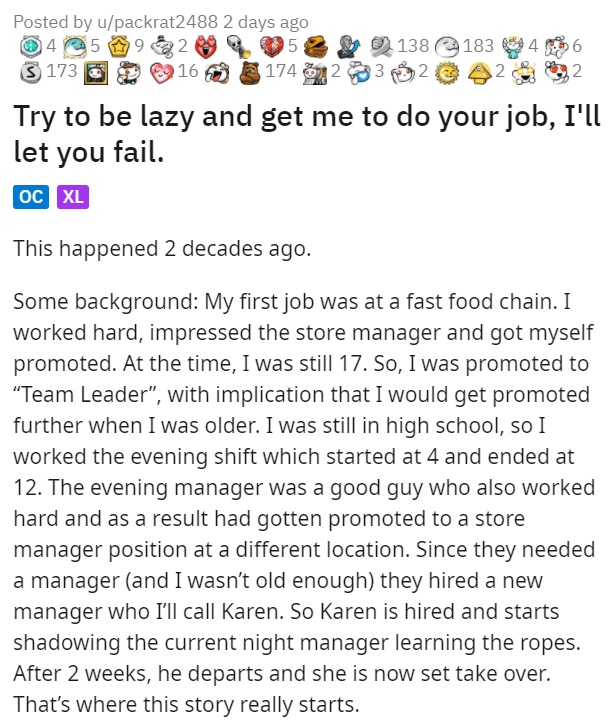Image resolution: width=610 pixels, height=725 pixels.
Task: Click the smiling face award with count 183
Action: 448,46
